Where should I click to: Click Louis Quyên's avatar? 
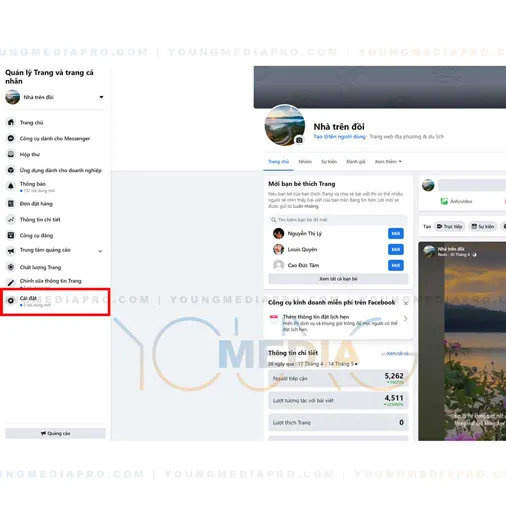(278, 249)
